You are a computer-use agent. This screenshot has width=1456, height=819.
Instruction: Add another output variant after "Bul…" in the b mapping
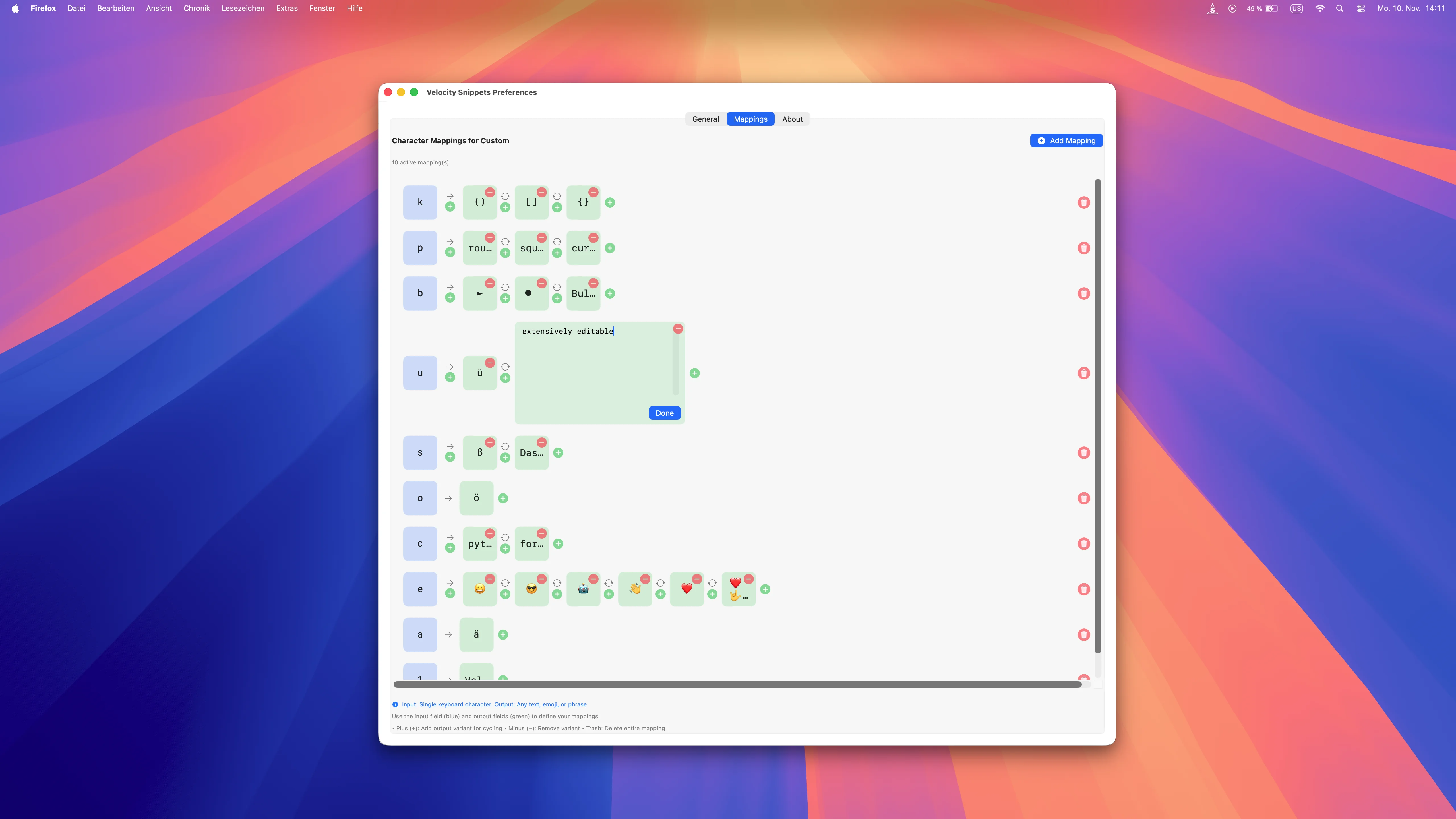(609, 293)
